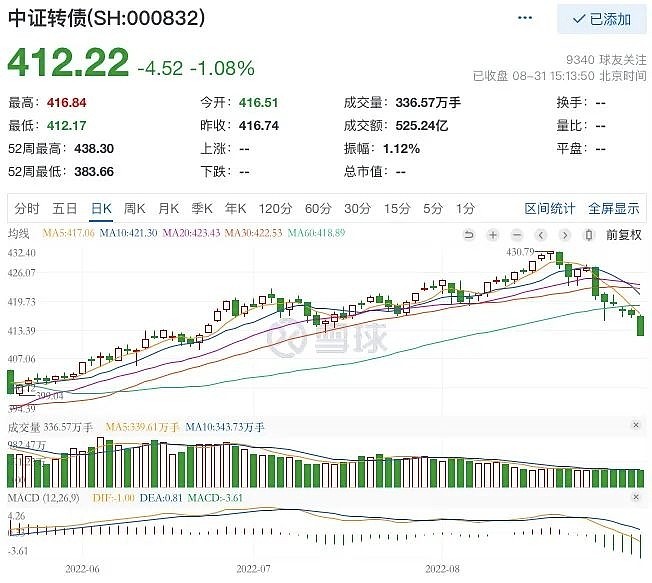
Task: Click the 成交量 value 336.57万手
Action: 428,103
